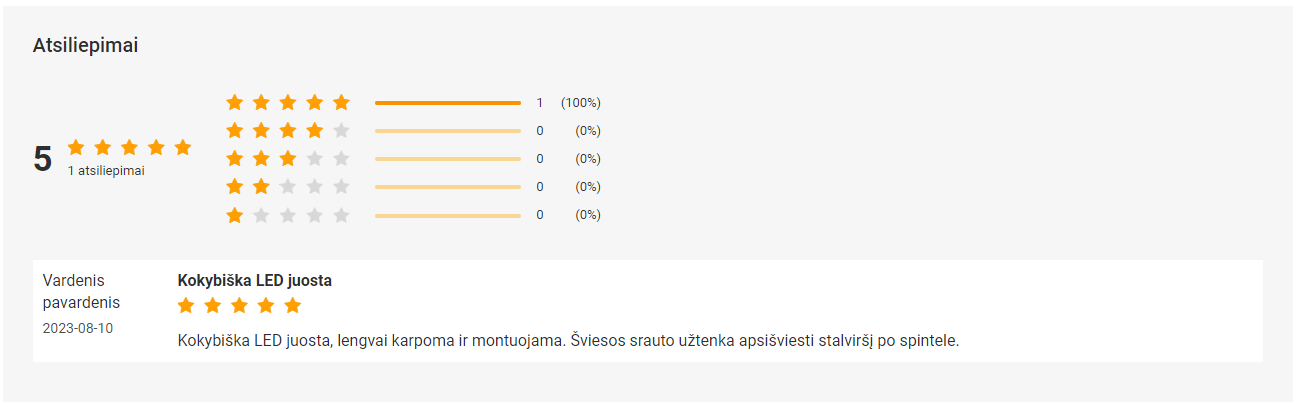Click the "Kokybiška LED juosta" review title
The width and height of the screenshot is (1296, 407).
254,281
